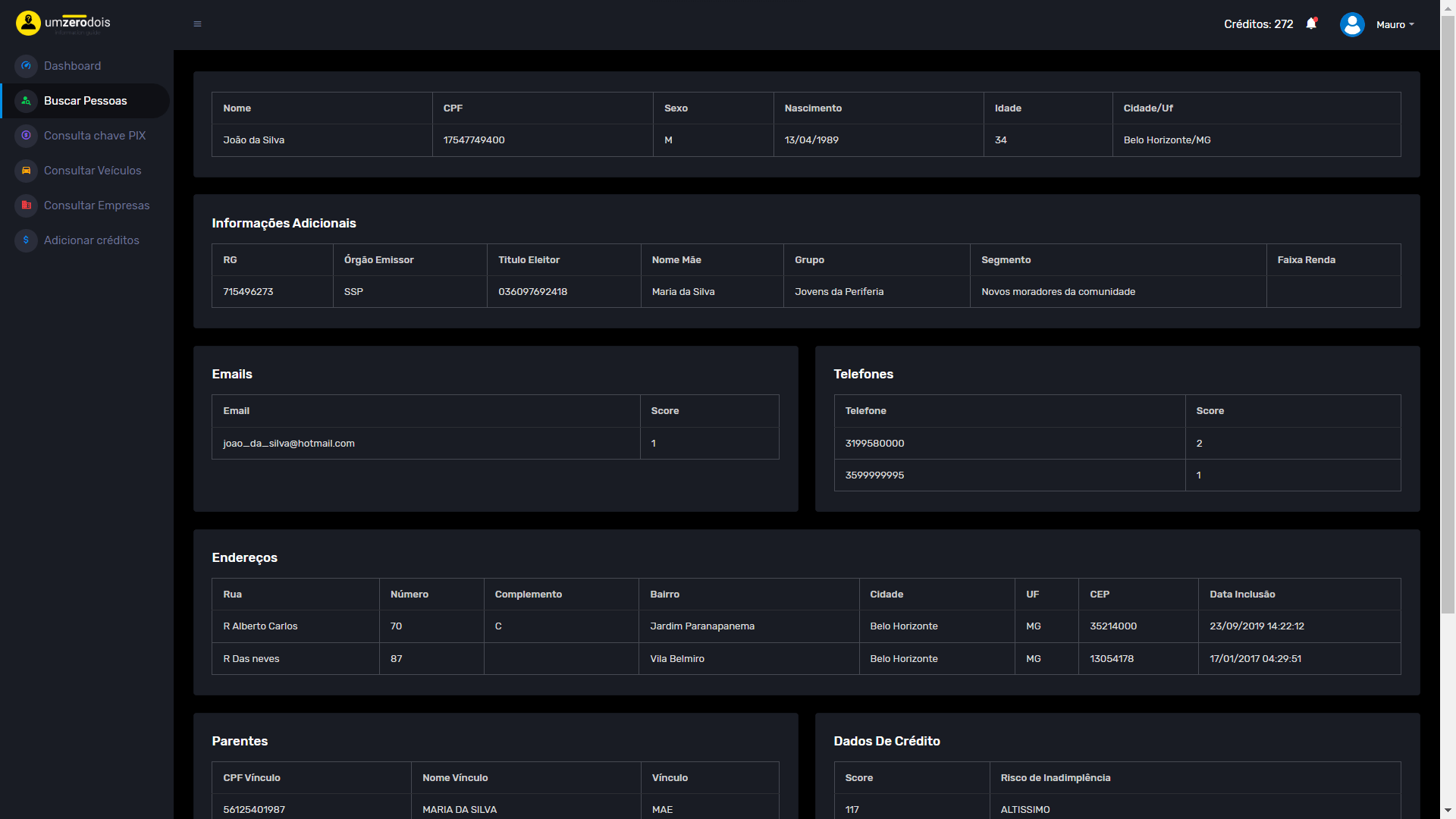Select RG value 715496273
The image size is (1456, 819).
click(x=248, y=292)
